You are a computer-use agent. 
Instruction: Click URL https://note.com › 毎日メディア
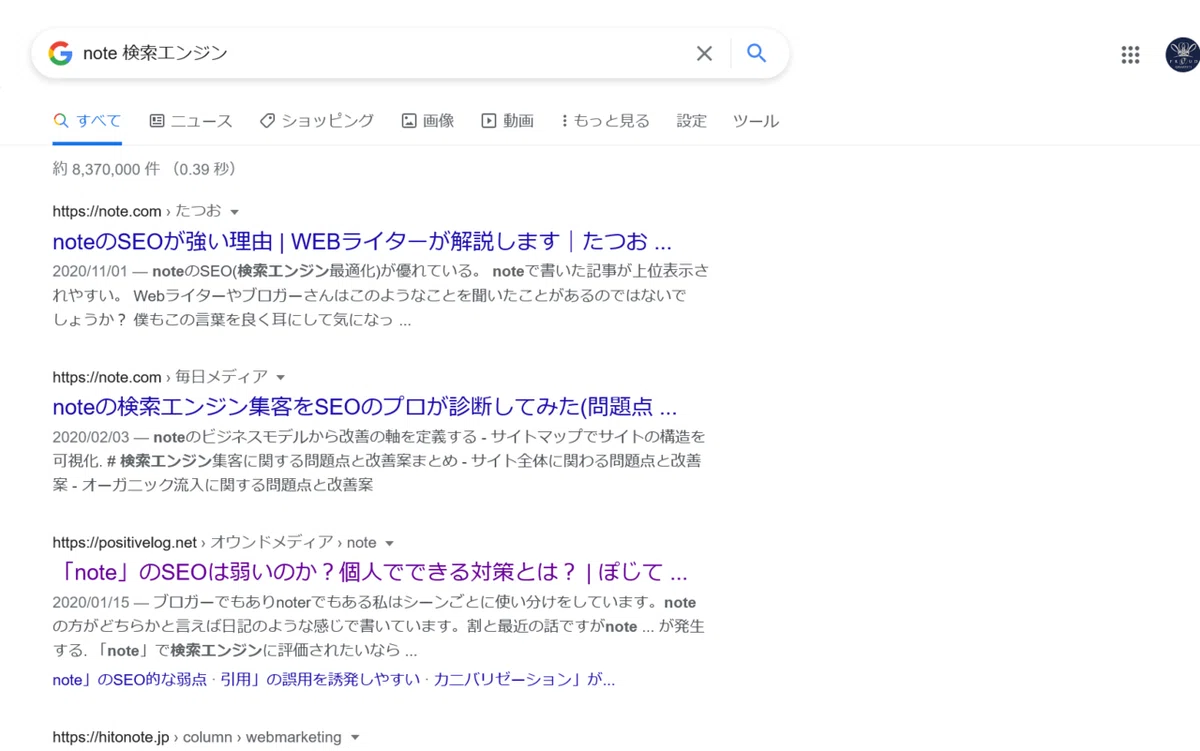[160, 377]
